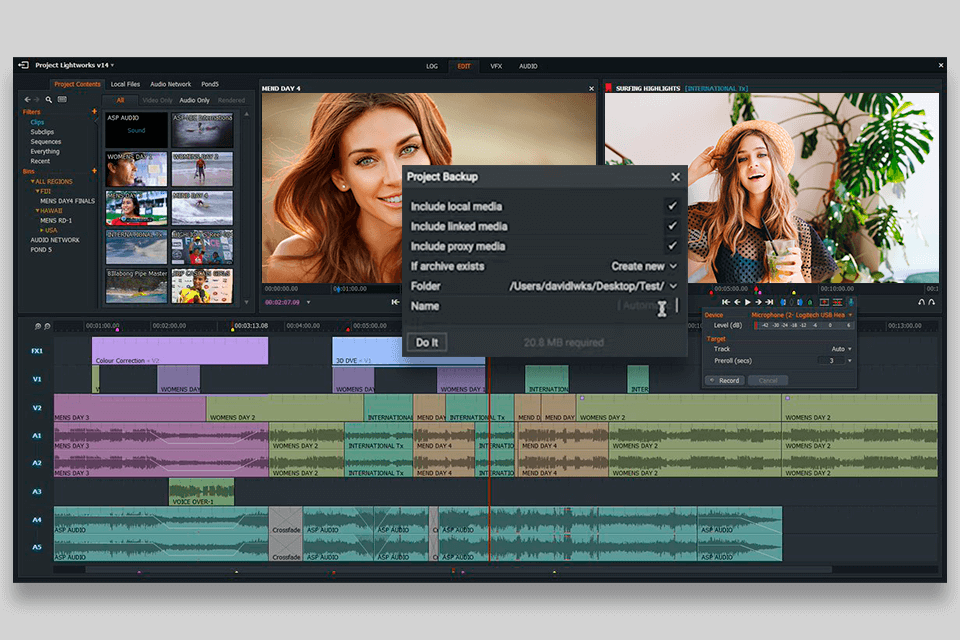Image resolution: width=960 pixels, height=640 pixels.
Task: Open the Microphone device dropdown
Action: [850, 315]
